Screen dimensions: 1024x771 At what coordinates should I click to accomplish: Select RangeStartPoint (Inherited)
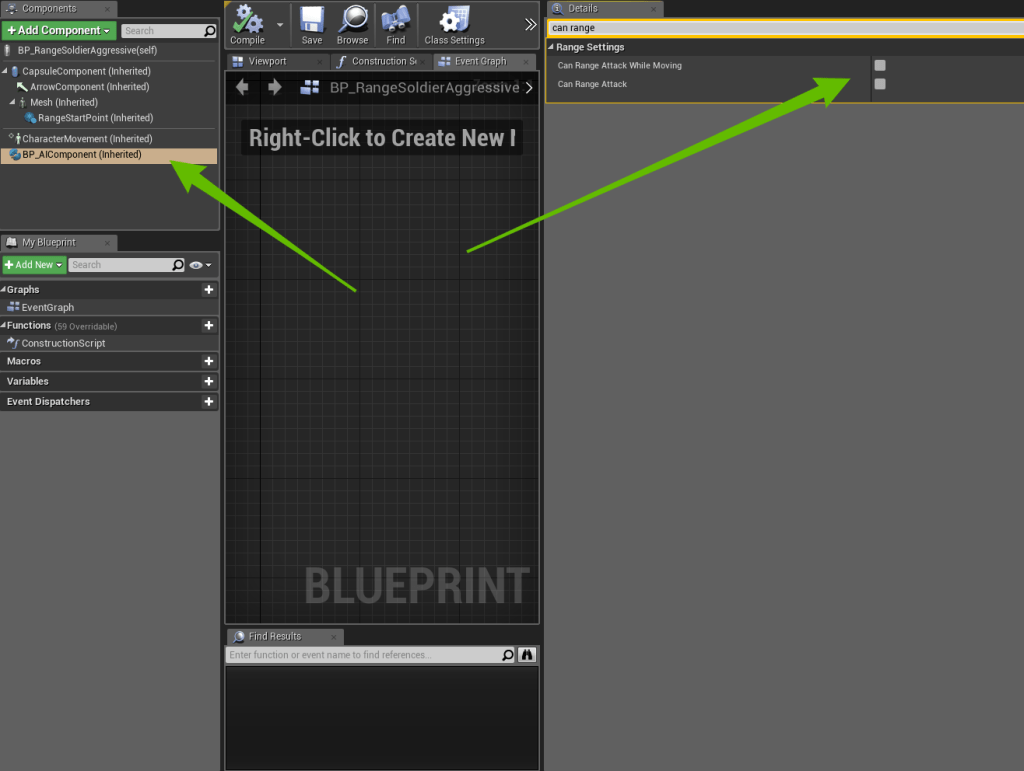(x=95, y=118)
